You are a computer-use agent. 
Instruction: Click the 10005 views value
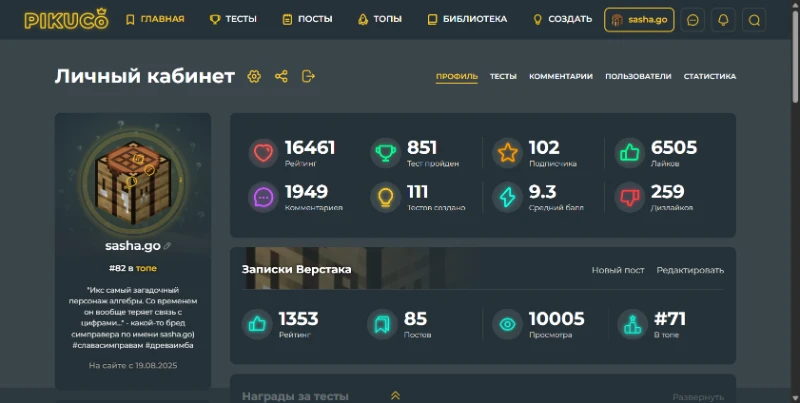[557, 319]
